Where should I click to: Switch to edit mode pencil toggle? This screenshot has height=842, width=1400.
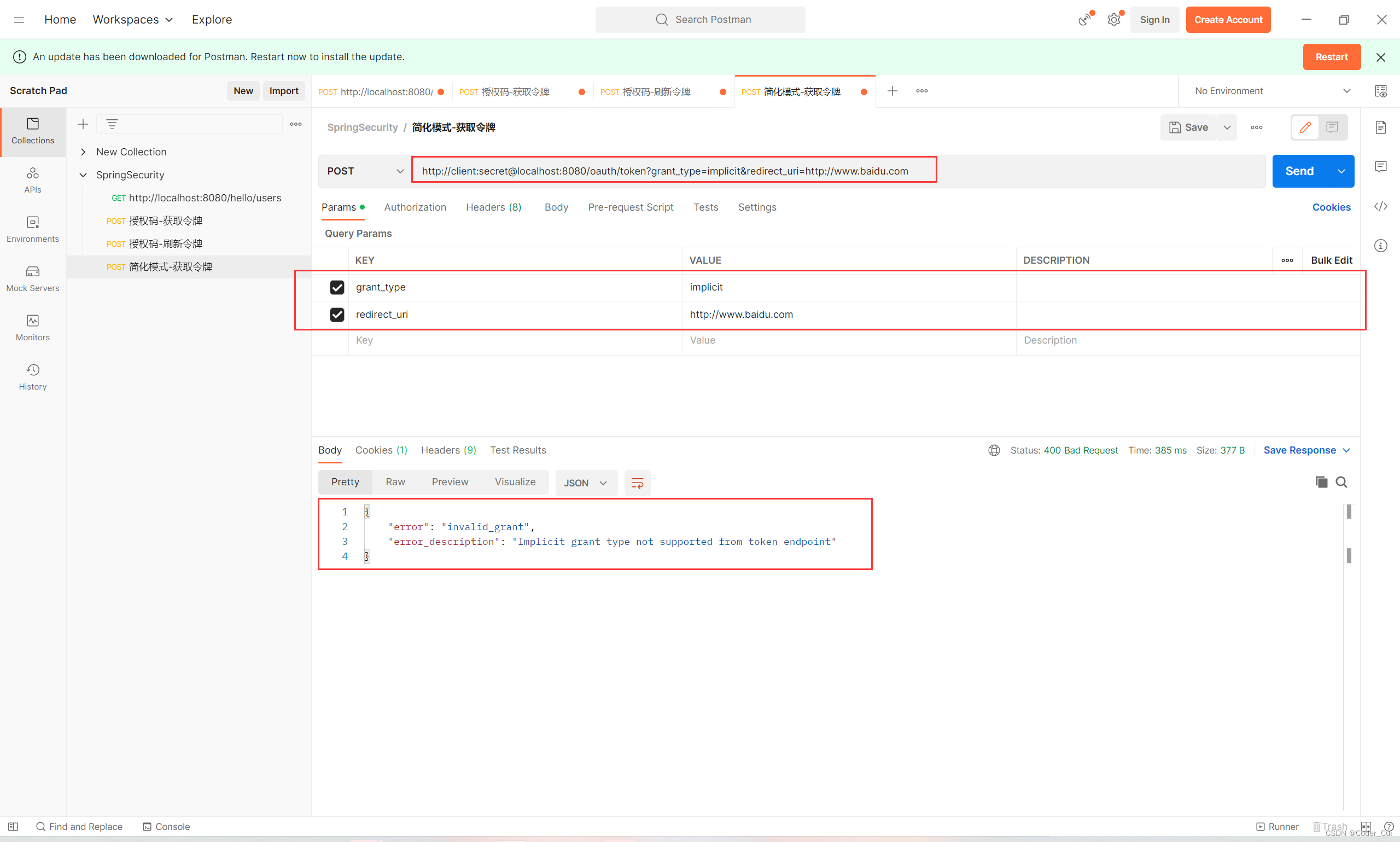point(1305,127)
